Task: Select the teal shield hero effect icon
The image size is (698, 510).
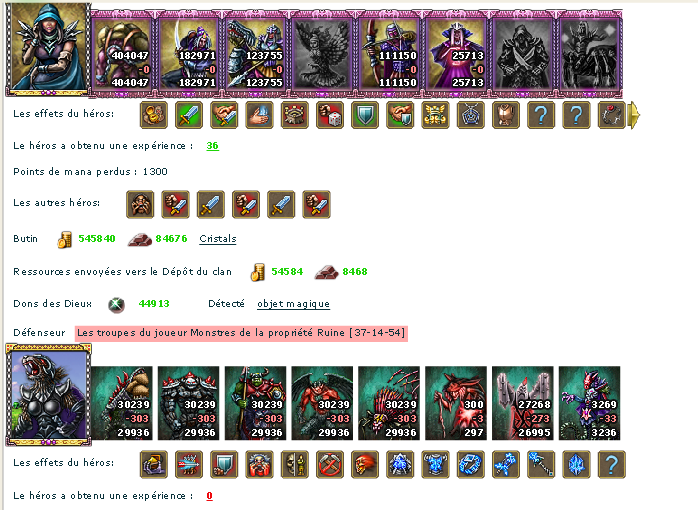Action: click(x=365, y=115)
